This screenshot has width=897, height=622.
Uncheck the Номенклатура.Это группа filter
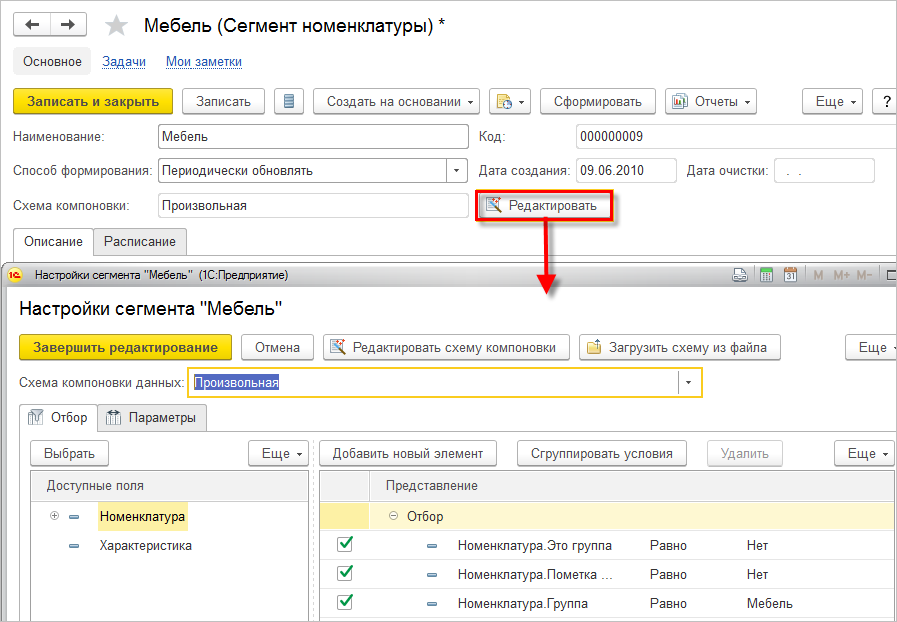coord(346,545)
